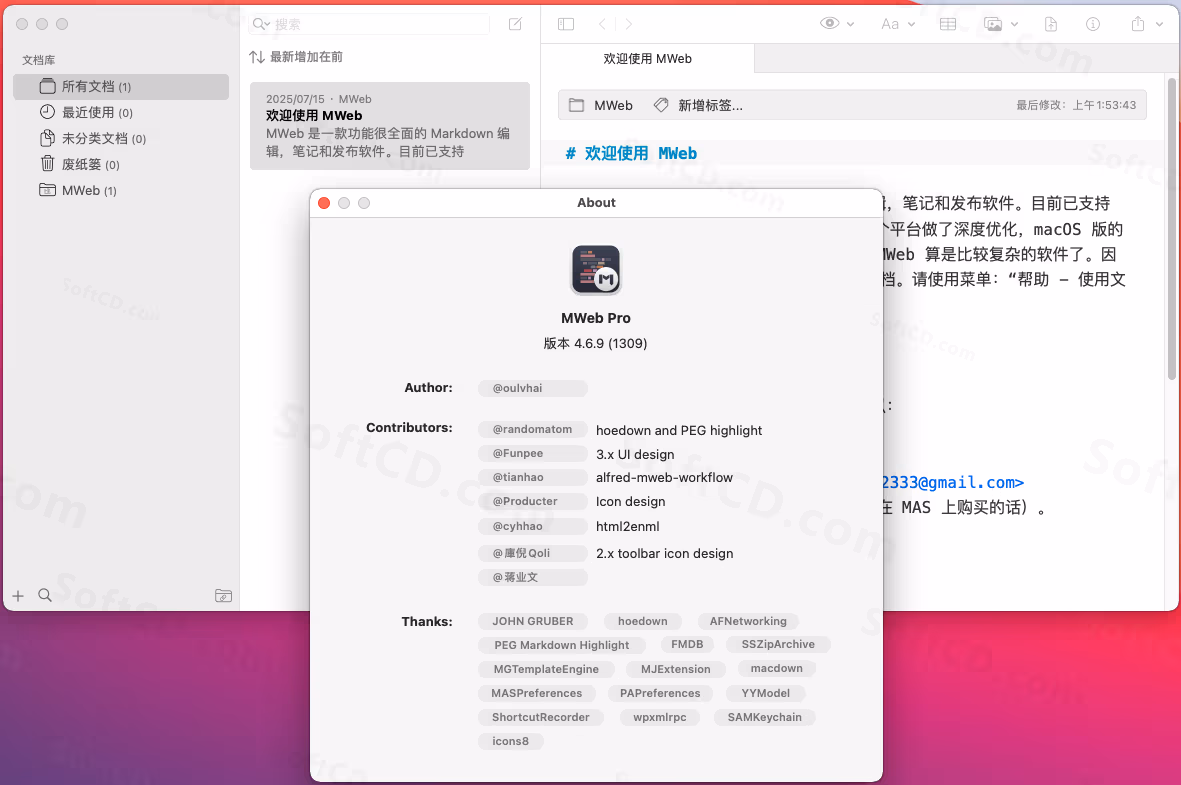The height and width of the screenshot is (785, 1181).
Task: Click the 搜索 search input field
Action: click(x=370, y=24)
